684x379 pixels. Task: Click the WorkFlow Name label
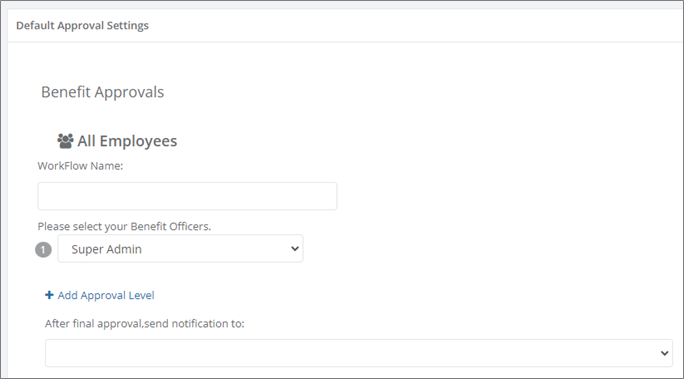click(80, 166)
